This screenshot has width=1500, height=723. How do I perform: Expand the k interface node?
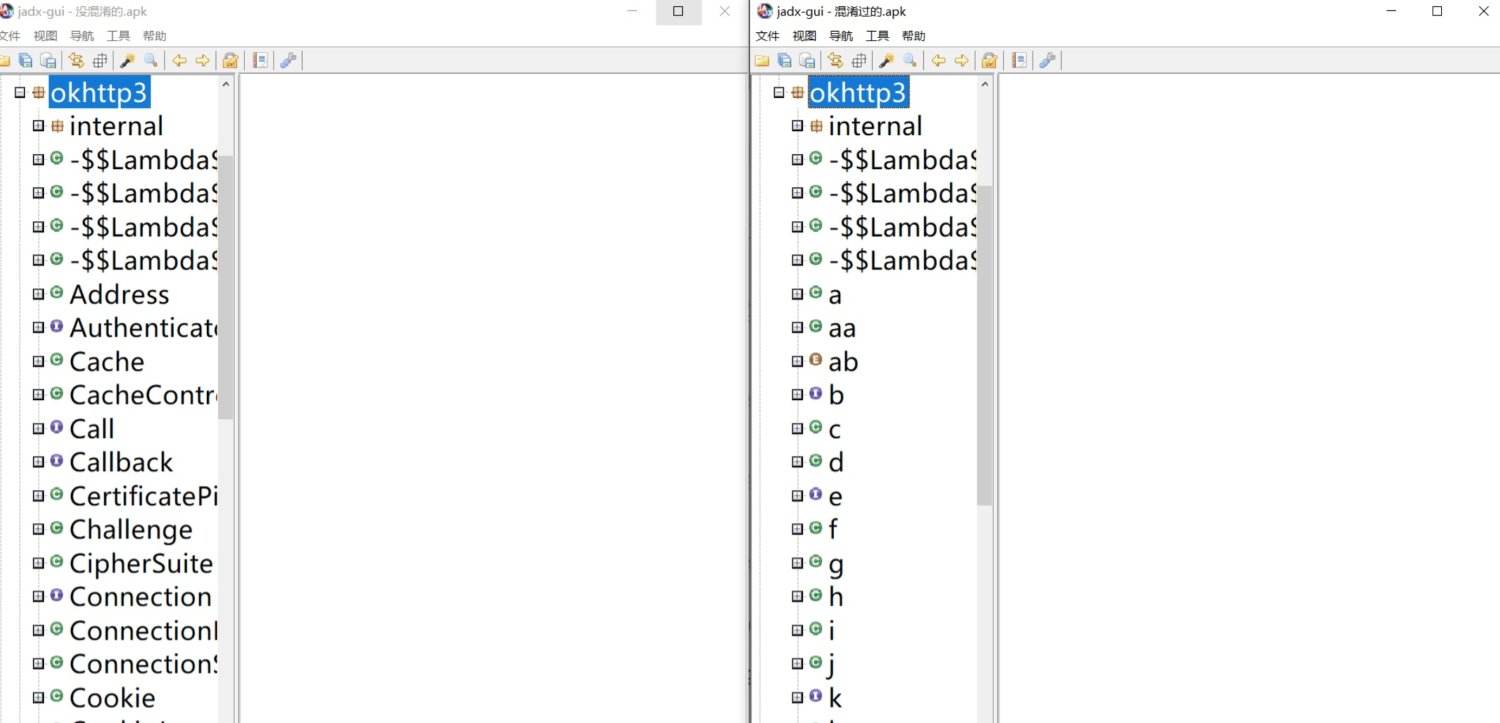coord(797,697)
